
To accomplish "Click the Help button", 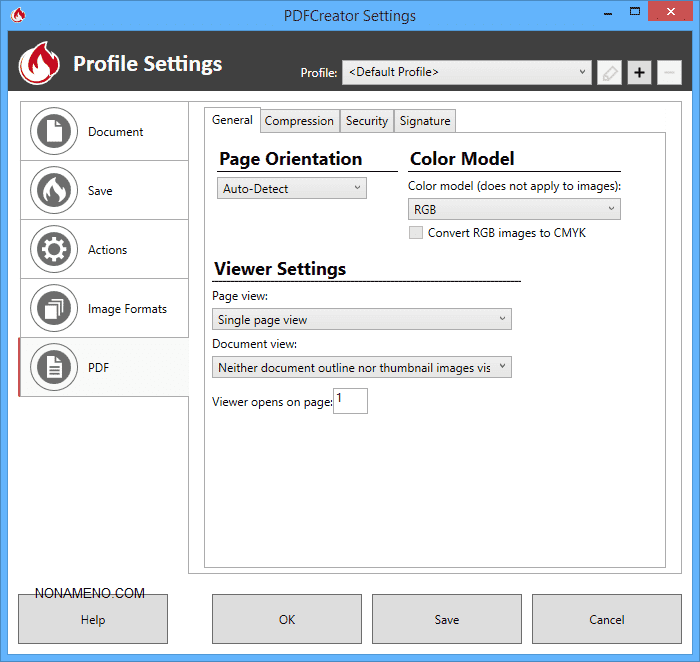I will tap(93, 620).
